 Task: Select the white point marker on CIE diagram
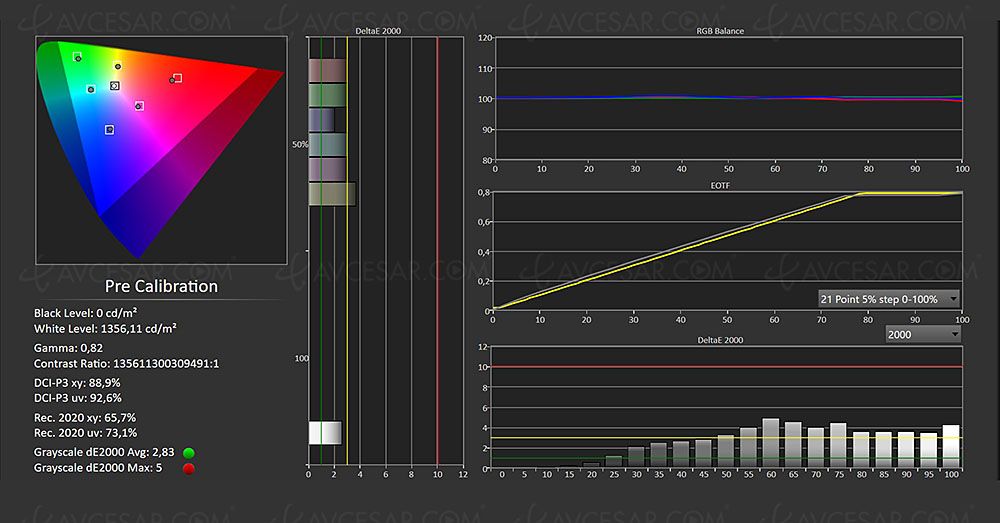pos(115,86)
